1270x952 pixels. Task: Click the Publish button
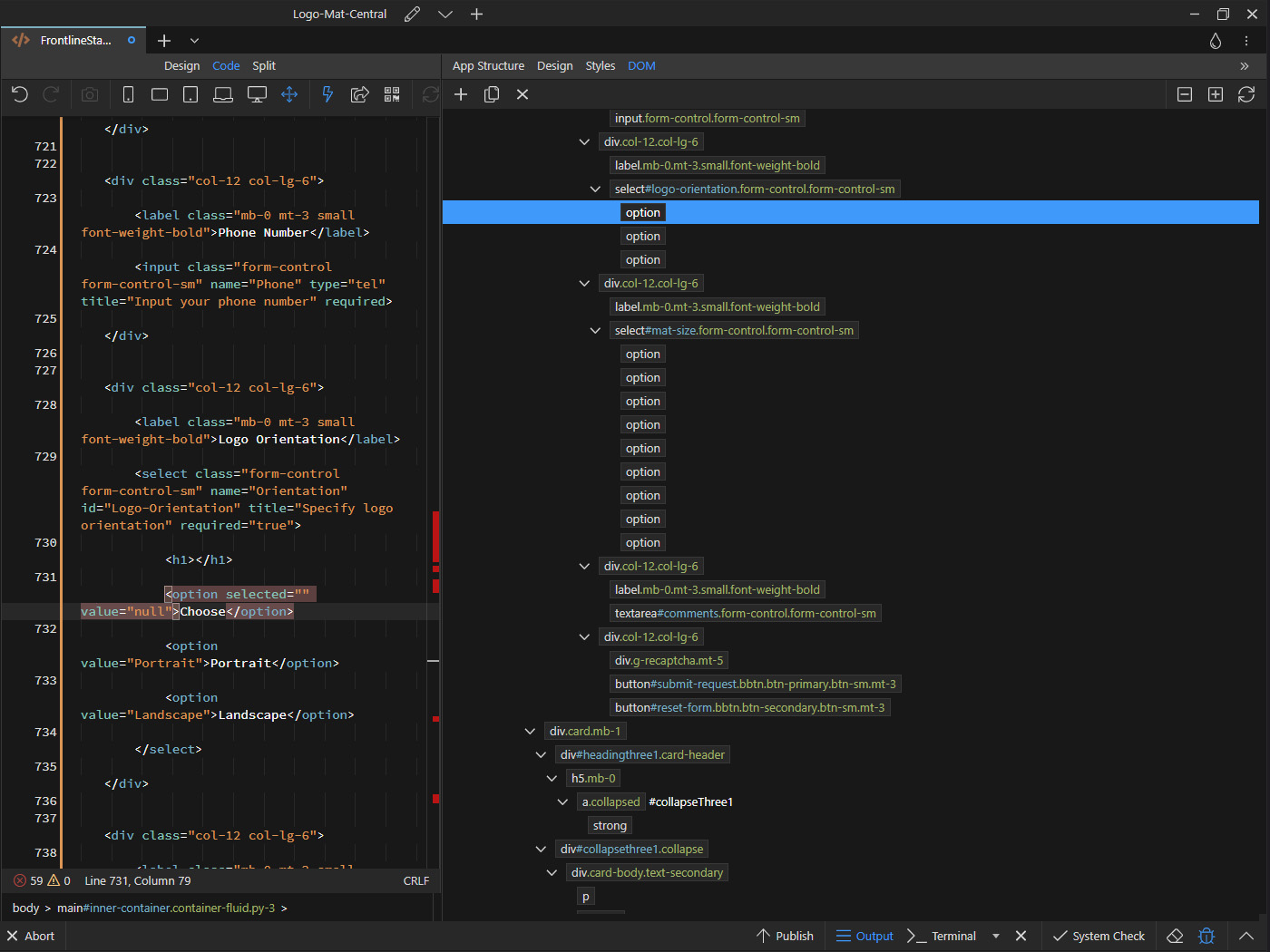tap(785, 936)
